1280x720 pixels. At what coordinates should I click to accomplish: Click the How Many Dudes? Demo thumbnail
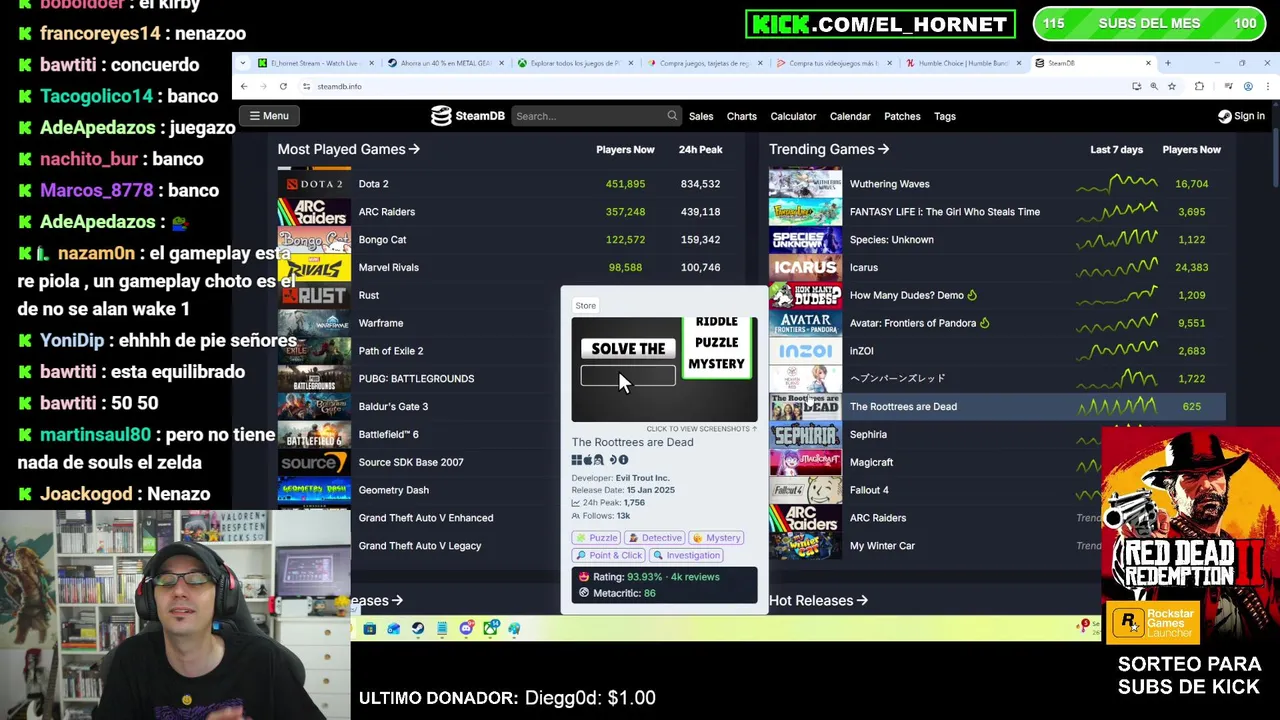[x=805, y=295]
